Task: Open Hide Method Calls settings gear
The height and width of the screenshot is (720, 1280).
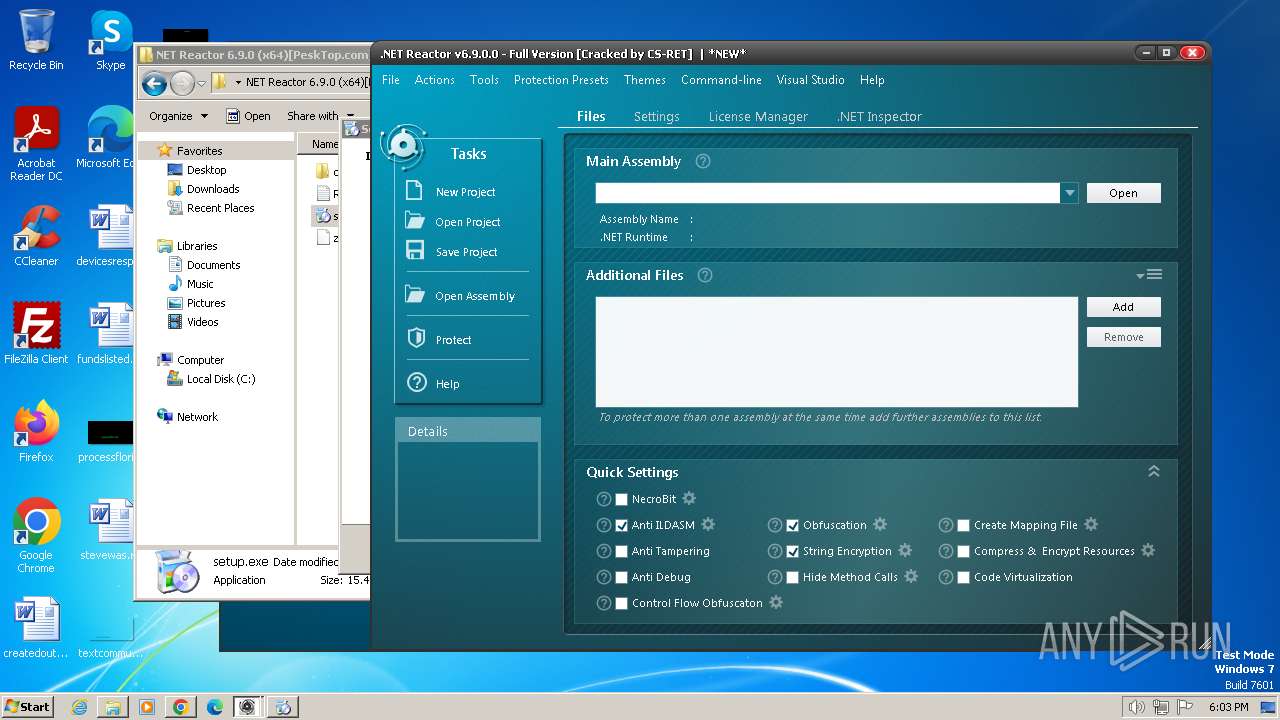Action: [x=911, y=576]
